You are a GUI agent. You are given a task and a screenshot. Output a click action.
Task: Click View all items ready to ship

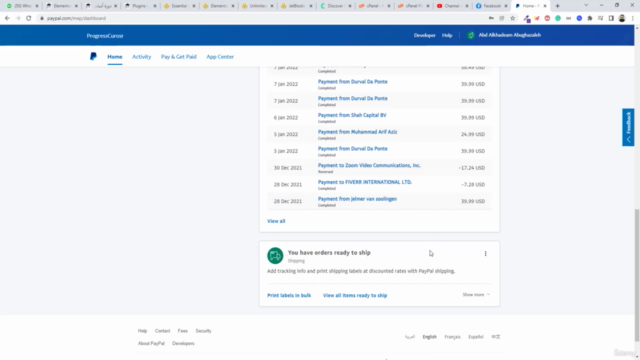pyautogui.click(x=355, y=296)
